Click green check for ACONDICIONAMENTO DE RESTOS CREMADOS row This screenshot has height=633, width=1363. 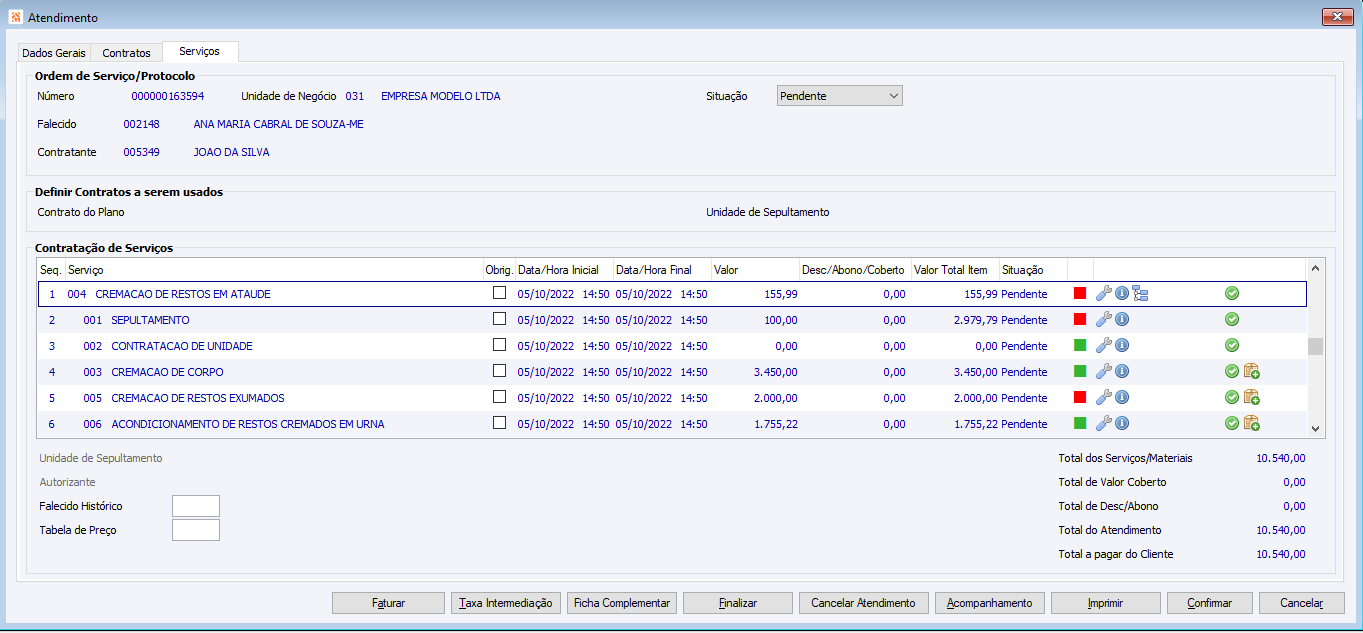tap(1232, 424)
